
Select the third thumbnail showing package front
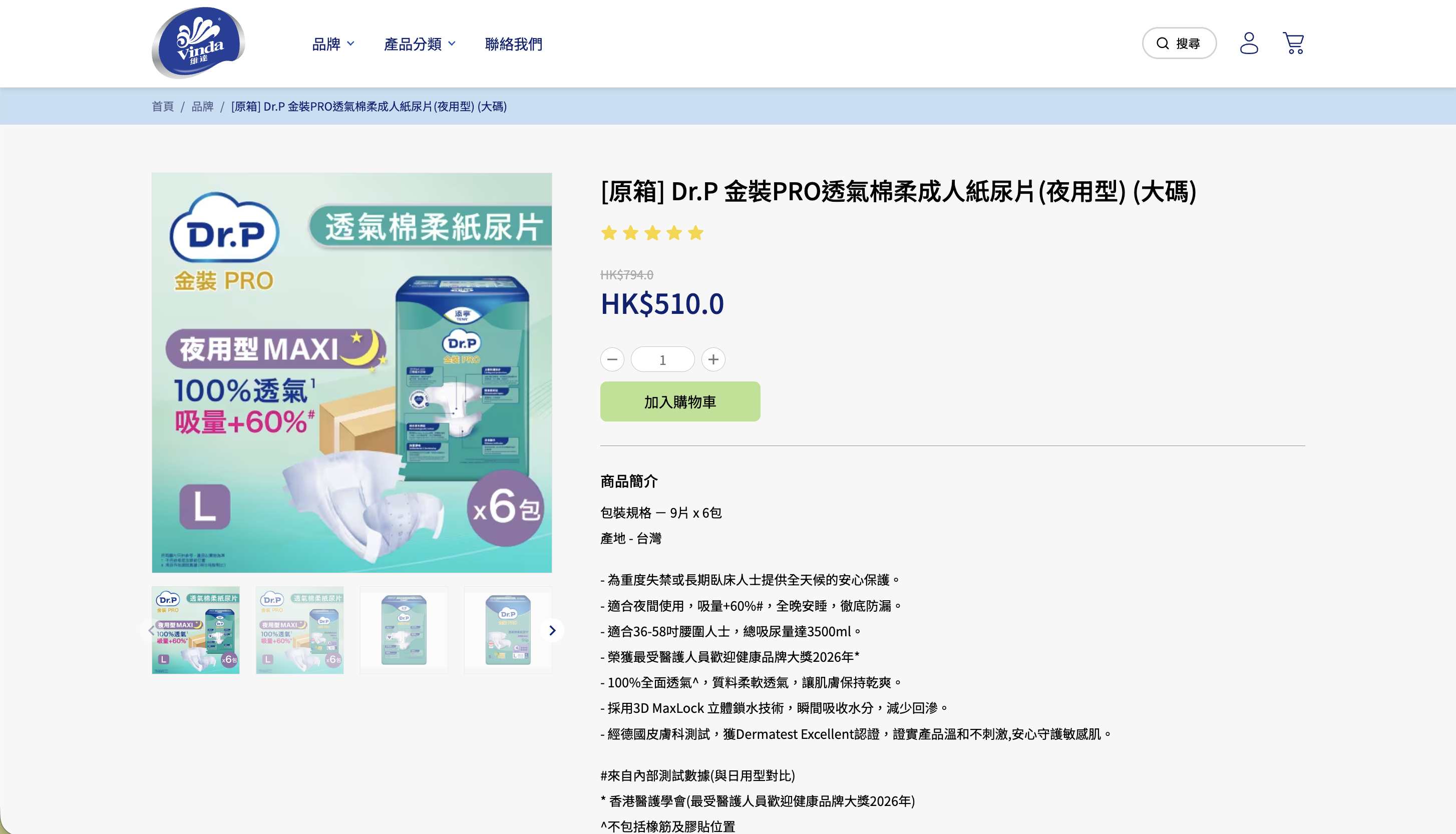[x=404, y=630]
